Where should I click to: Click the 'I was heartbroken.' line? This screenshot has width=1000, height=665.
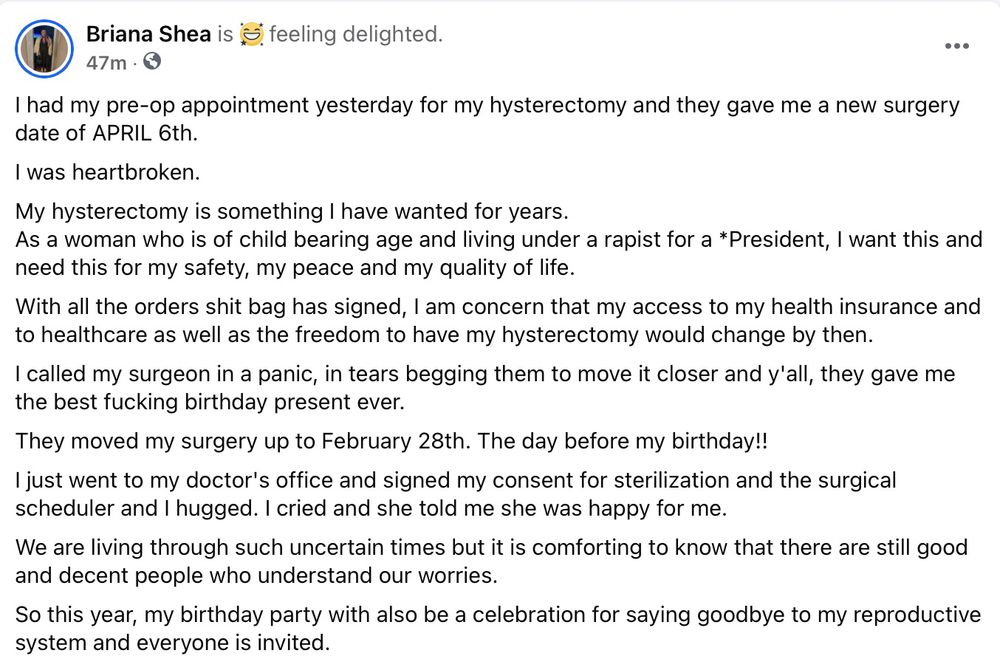[108, 172]
